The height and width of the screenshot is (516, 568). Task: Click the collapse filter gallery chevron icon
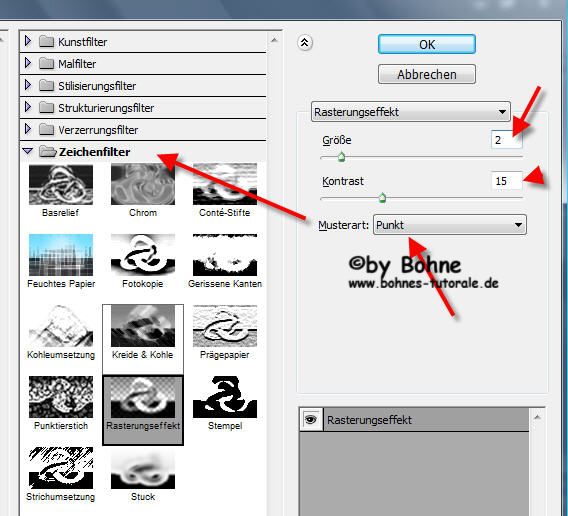pos(305,43)
